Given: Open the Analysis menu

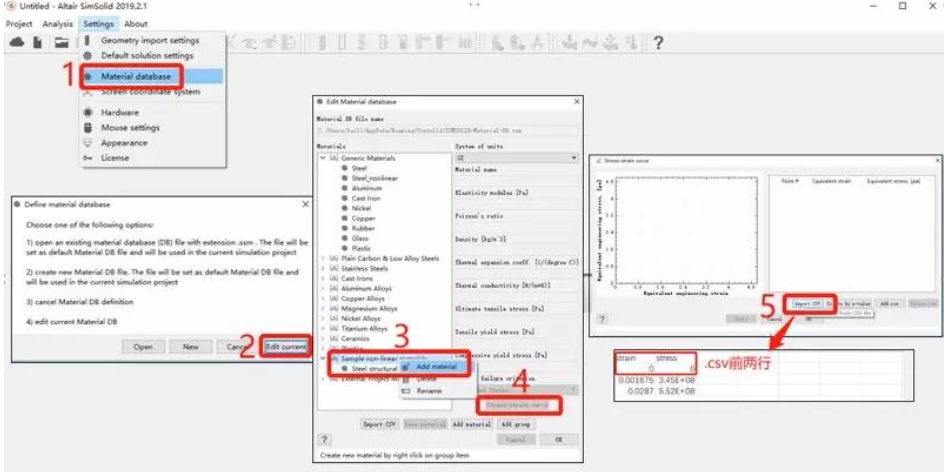Looking at the screenshot, I should (x=58, y=24).
